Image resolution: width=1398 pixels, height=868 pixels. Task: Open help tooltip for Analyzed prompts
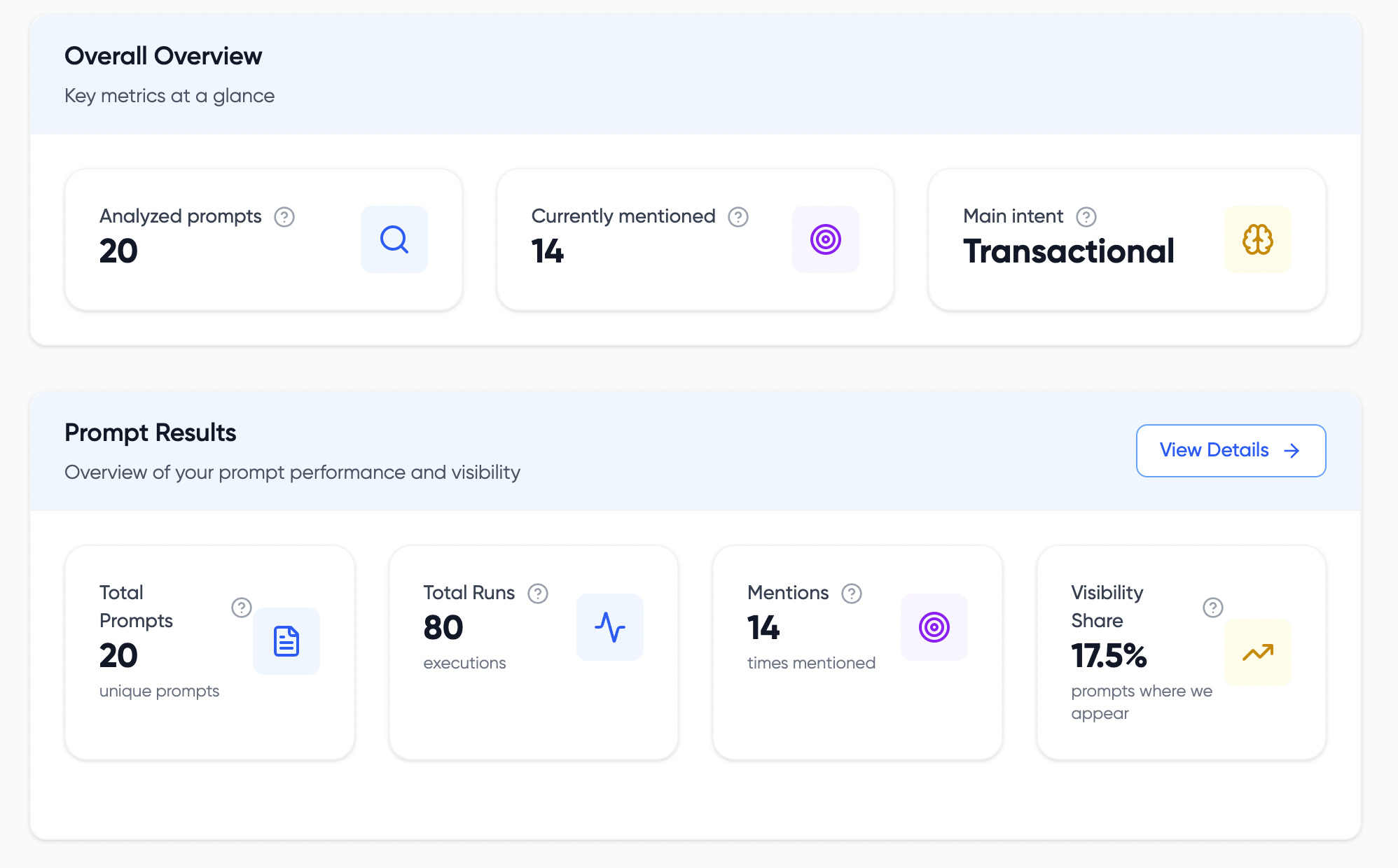tap(284, 217)
